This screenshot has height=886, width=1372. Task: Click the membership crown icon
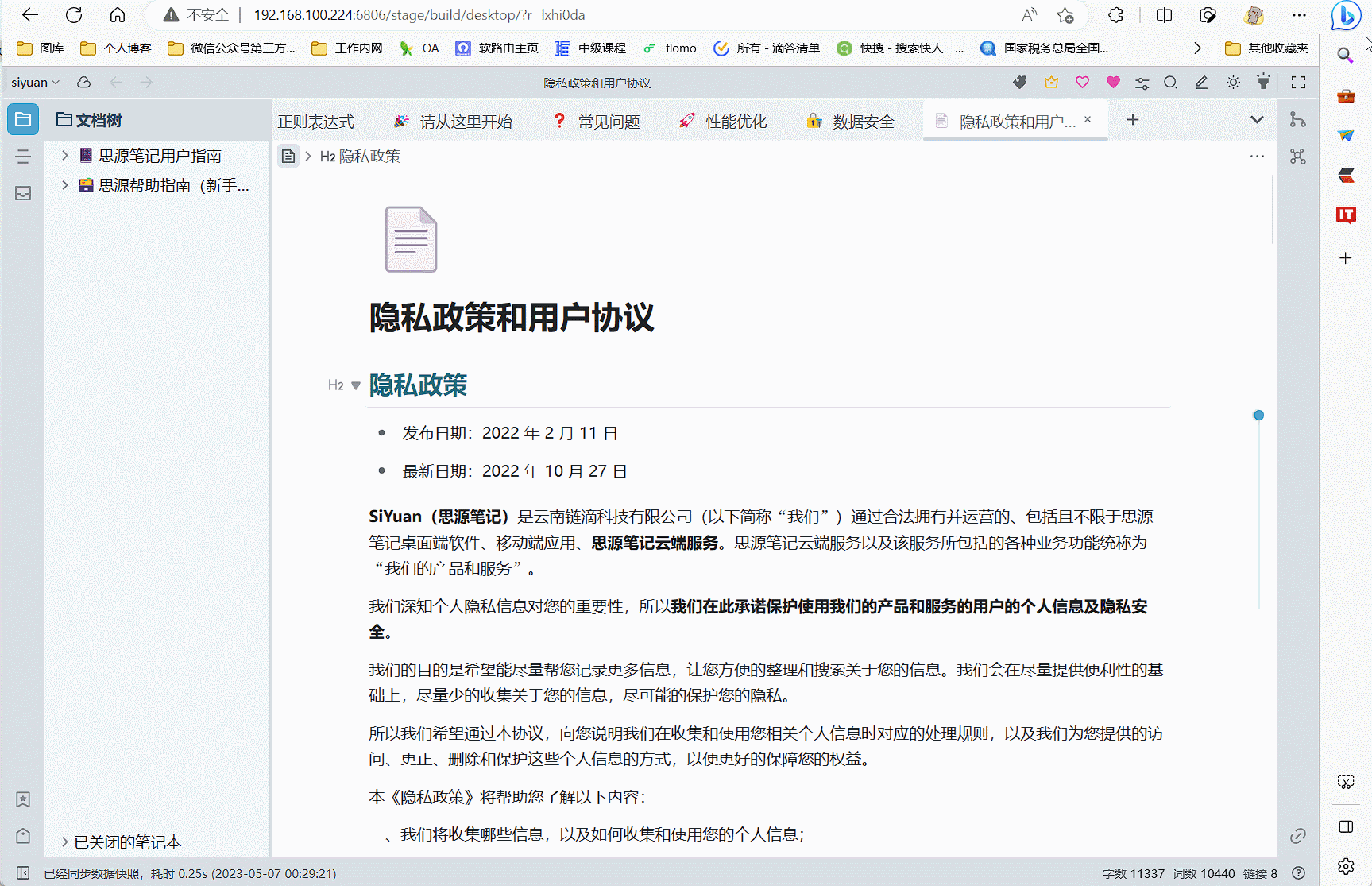tap(1052, 82)
